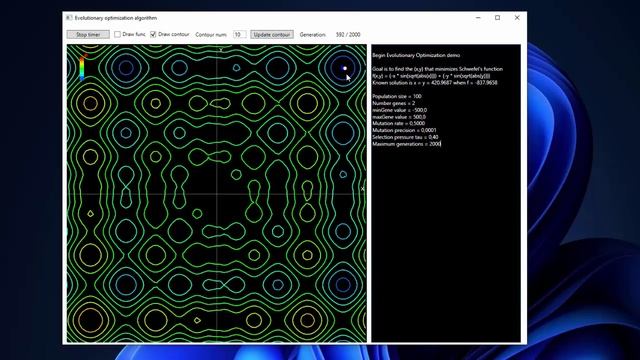Click the app icon in title bar
Screen dimensions: 640x360
[69, 18]
